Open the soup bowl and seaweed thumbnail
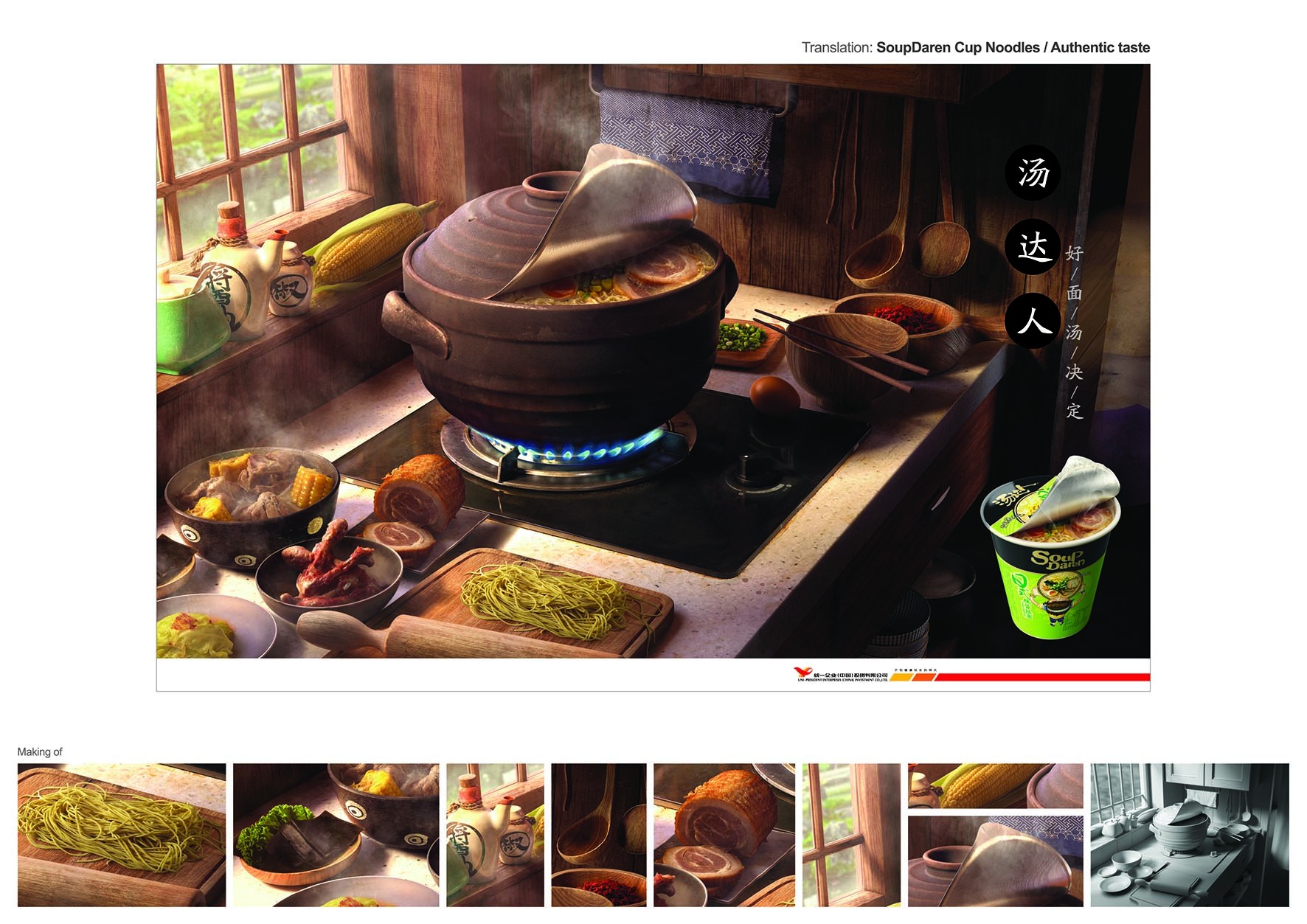The height and width of the screenshot is (924, 1307). click(x=336, y=835)
